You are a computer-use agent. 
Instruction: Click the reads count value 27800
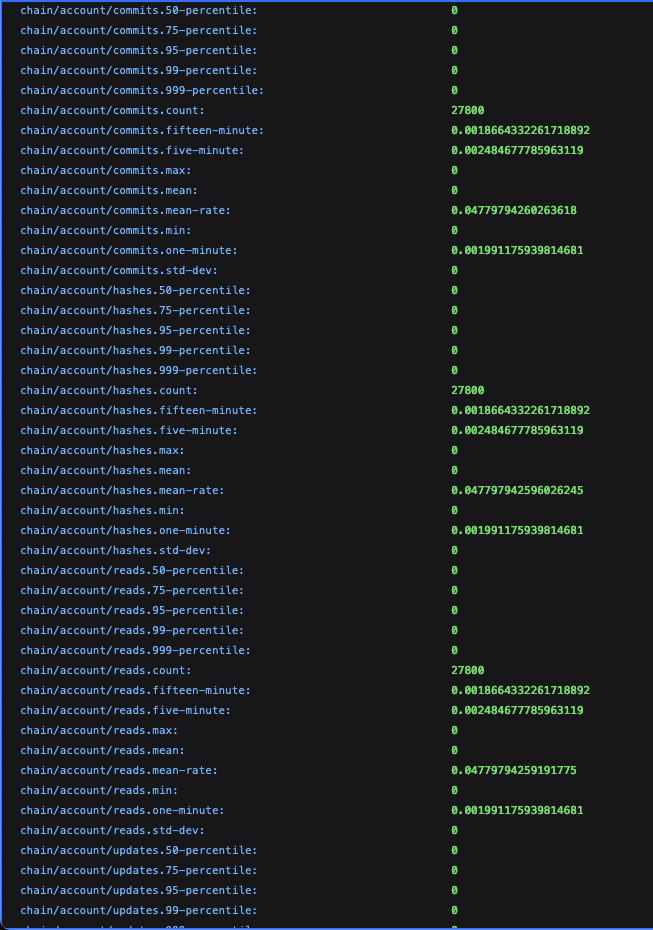coord(467,670)
